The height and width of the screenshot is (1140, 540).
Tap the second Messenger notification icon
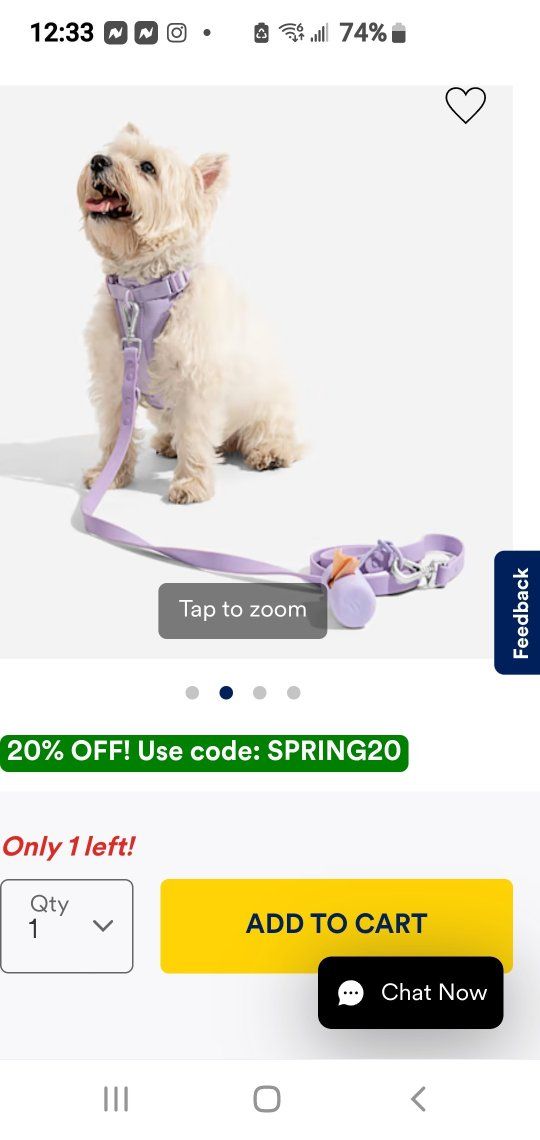[x=146, y=33]
